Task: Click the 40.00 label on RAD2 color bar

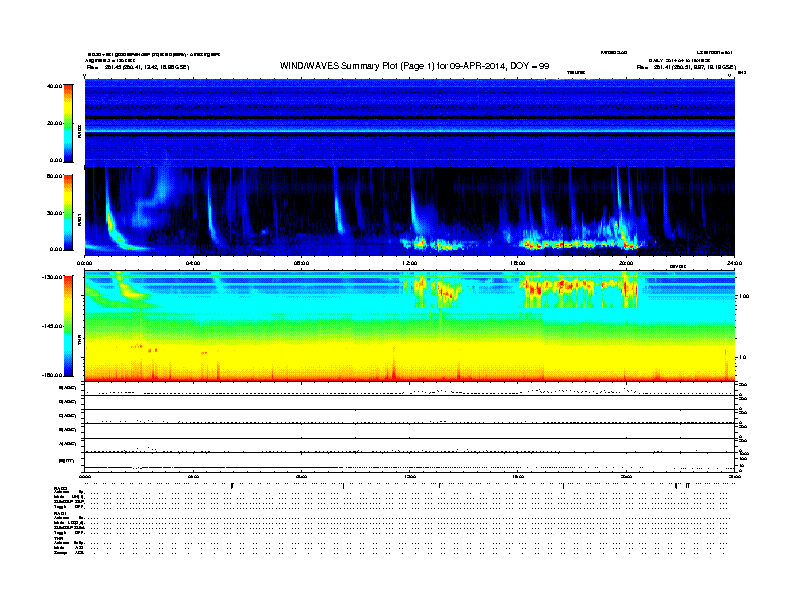Action: point(54,86)
